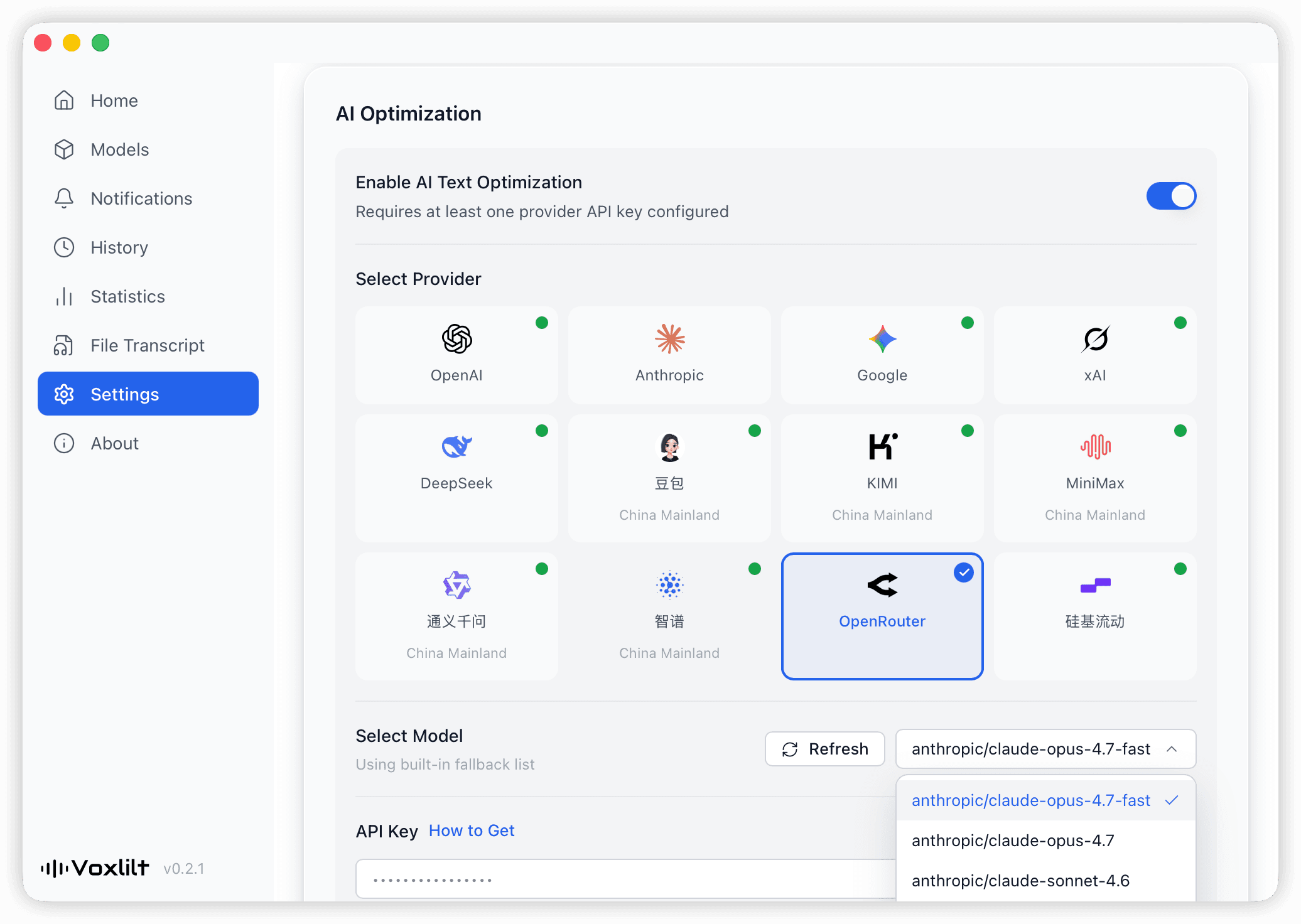Click the API Key input field
Screen dimensions: 1301x924
tap(625, 879)
